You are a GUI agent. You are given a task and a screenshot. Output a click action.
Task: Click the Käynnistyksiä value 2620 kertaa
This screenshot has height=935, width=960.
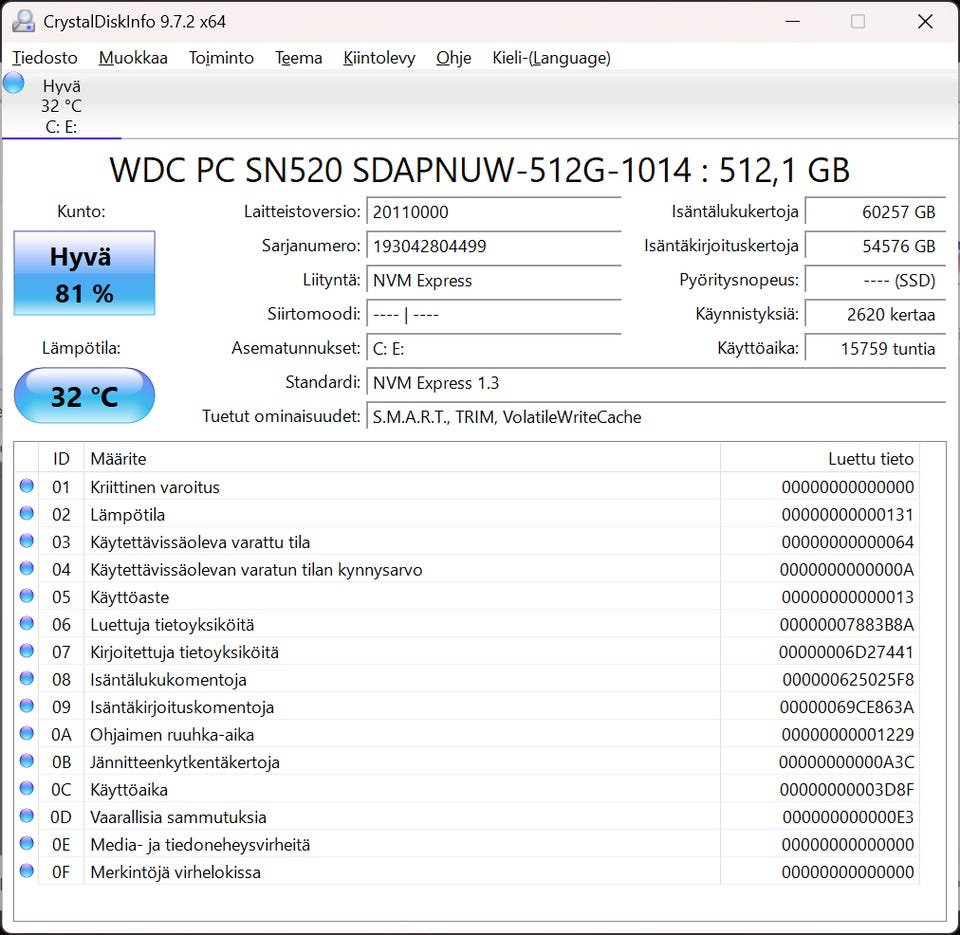(x=876, y=315)
